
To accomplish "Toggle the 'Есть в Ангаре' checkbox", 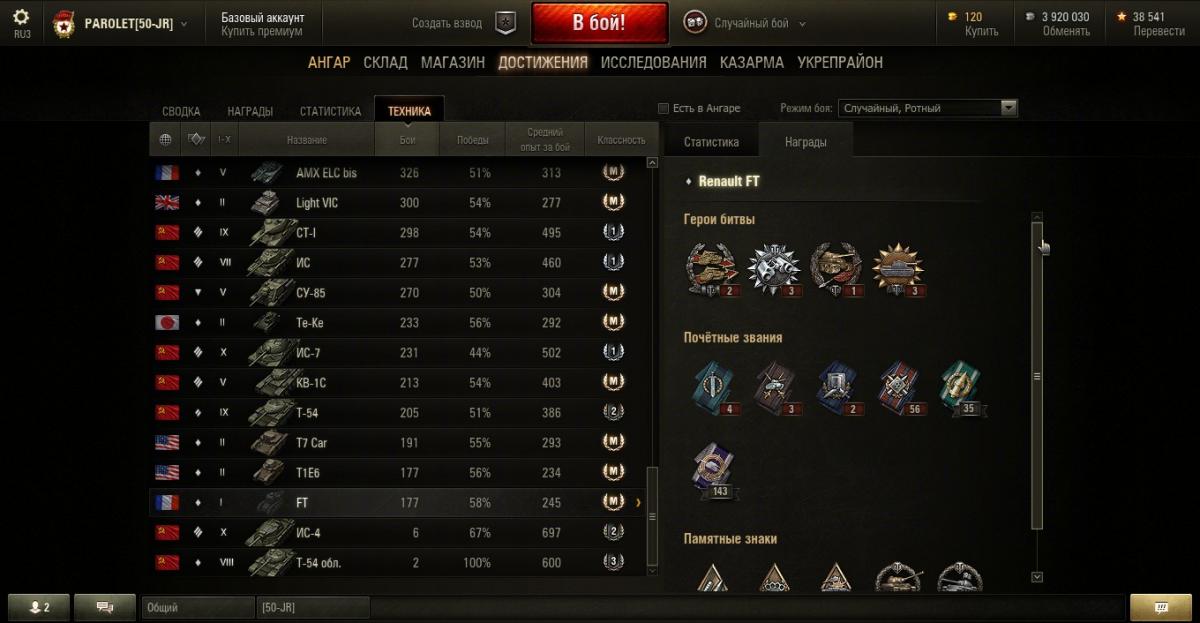I will tap(663, 108).
